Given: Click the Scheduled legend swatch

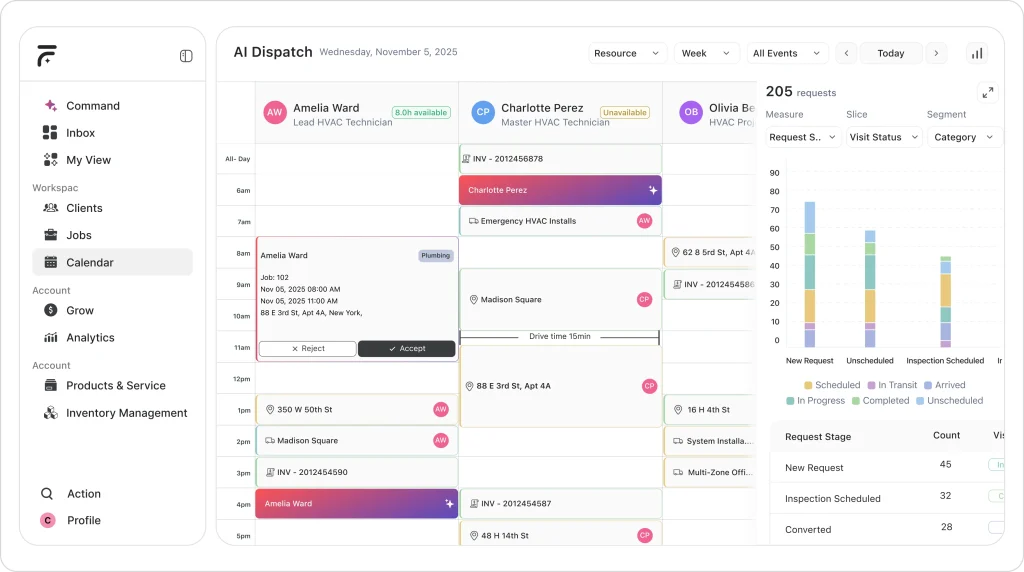Looking at the screenshot, I should [808, 385].
